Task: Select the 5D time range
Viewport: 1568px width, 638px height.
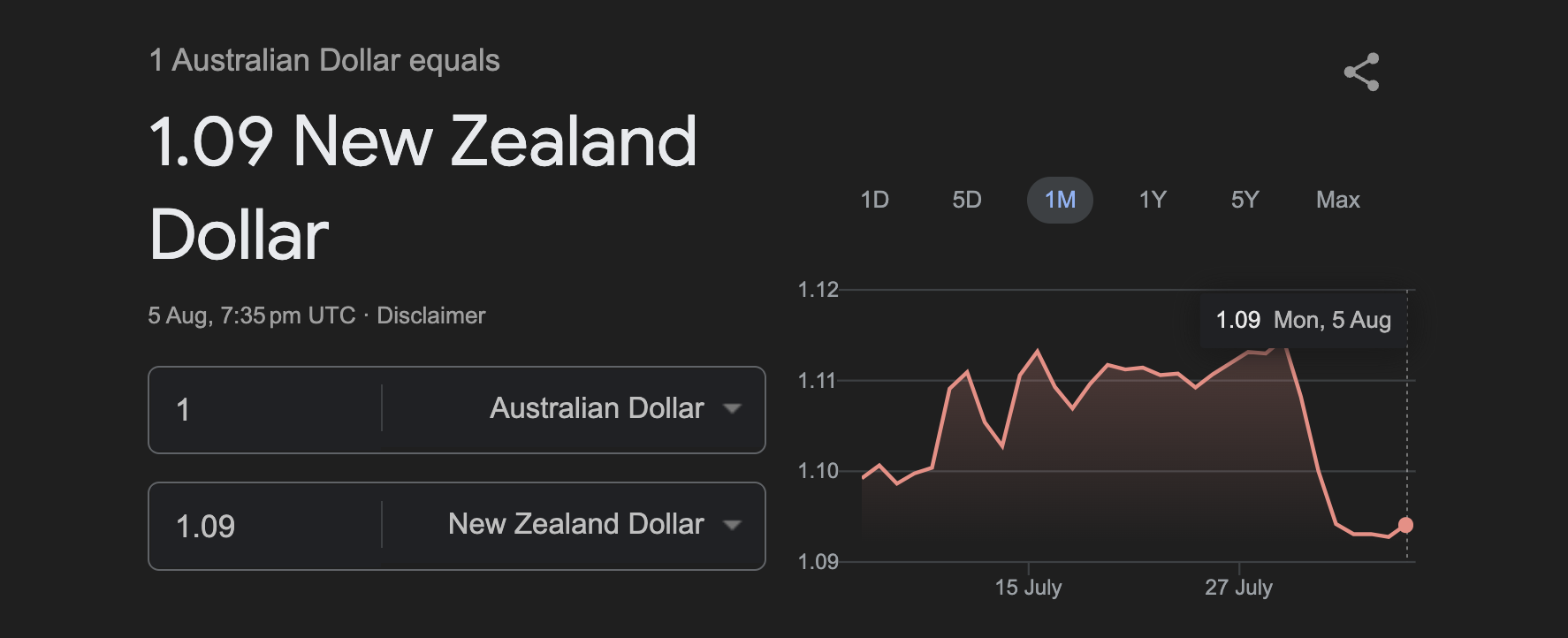Action: point(967,200)
